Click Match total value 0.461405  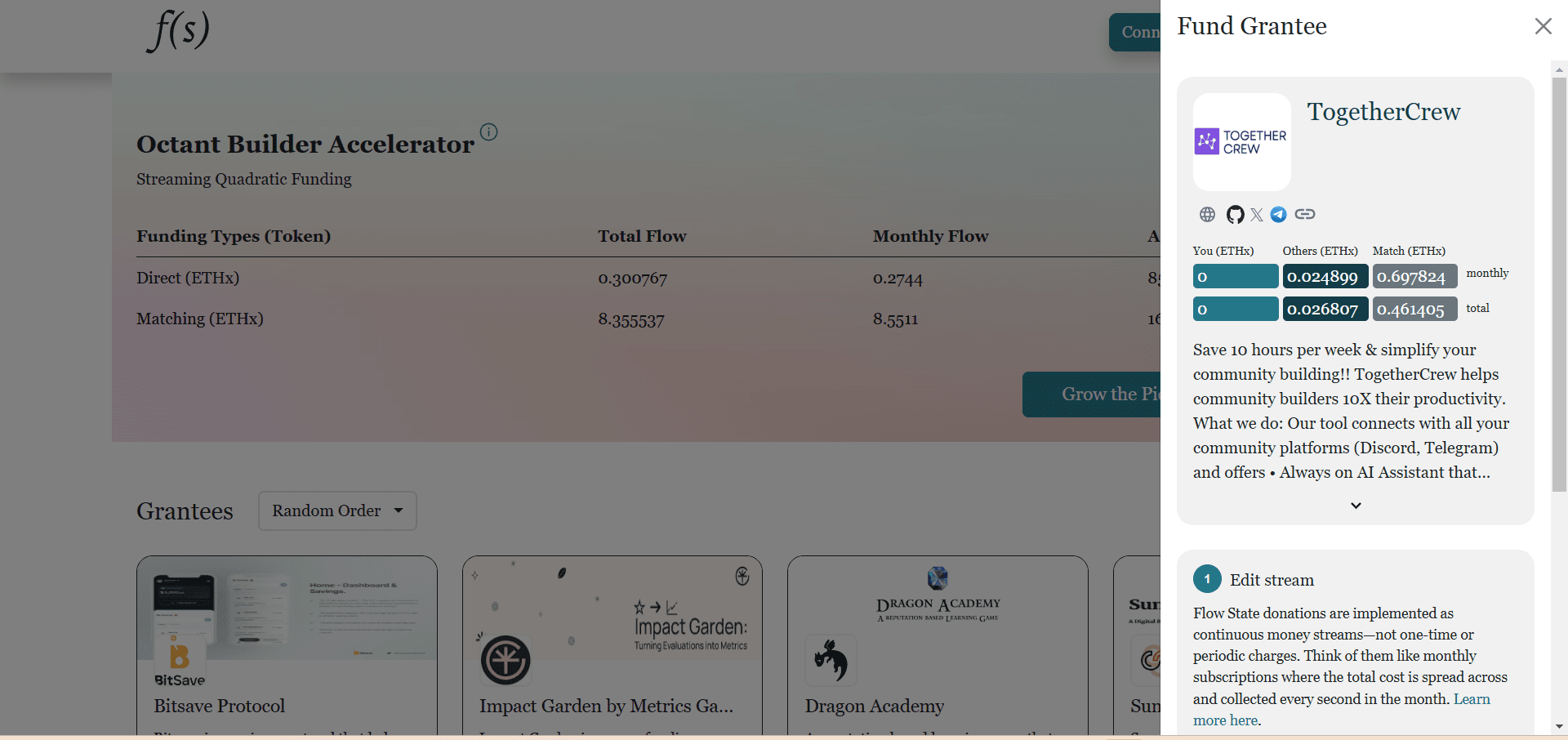click(x=1414, y=309)
